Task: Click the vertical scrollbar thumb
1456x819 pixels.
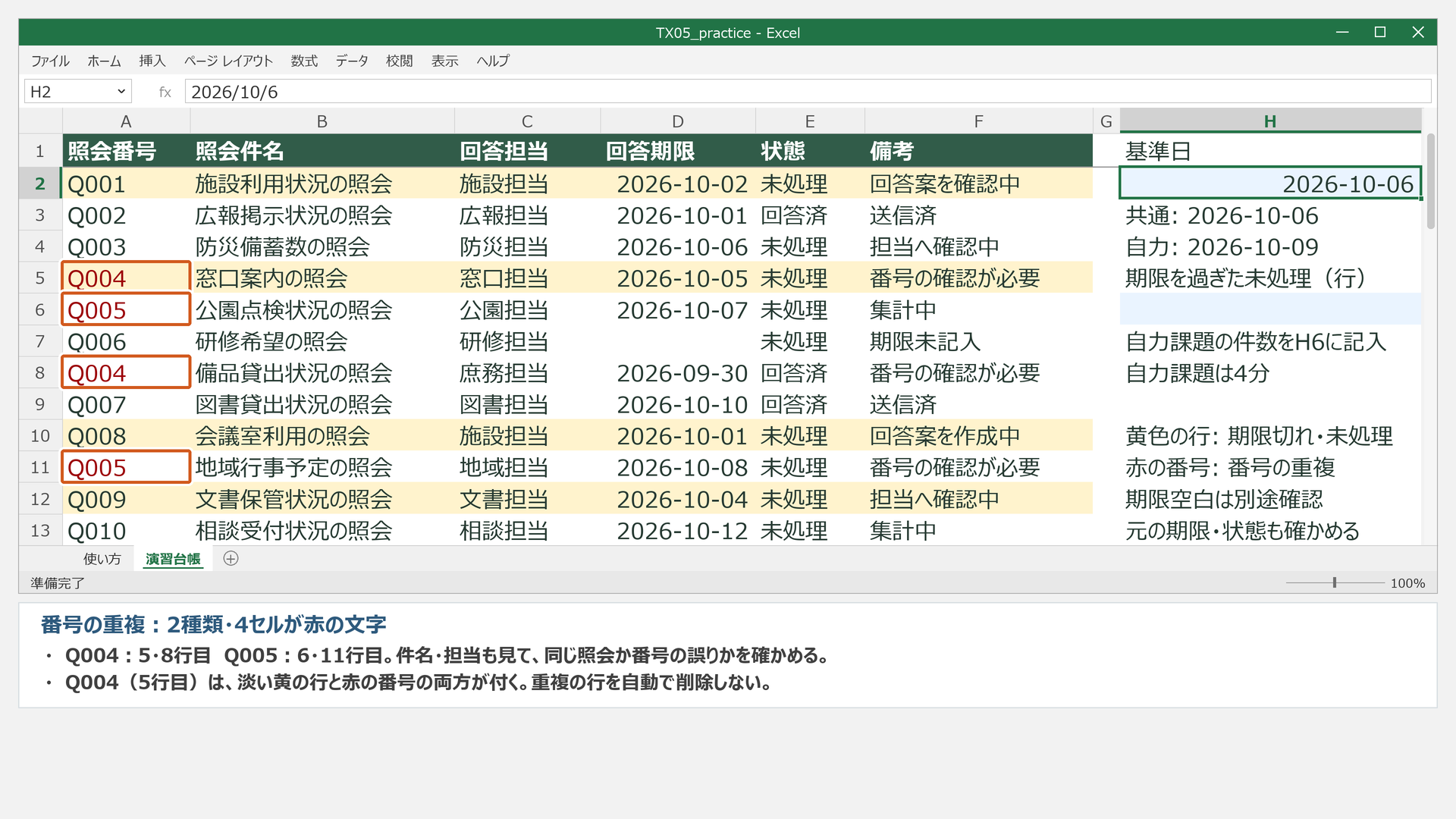Action: point(1431,180)
